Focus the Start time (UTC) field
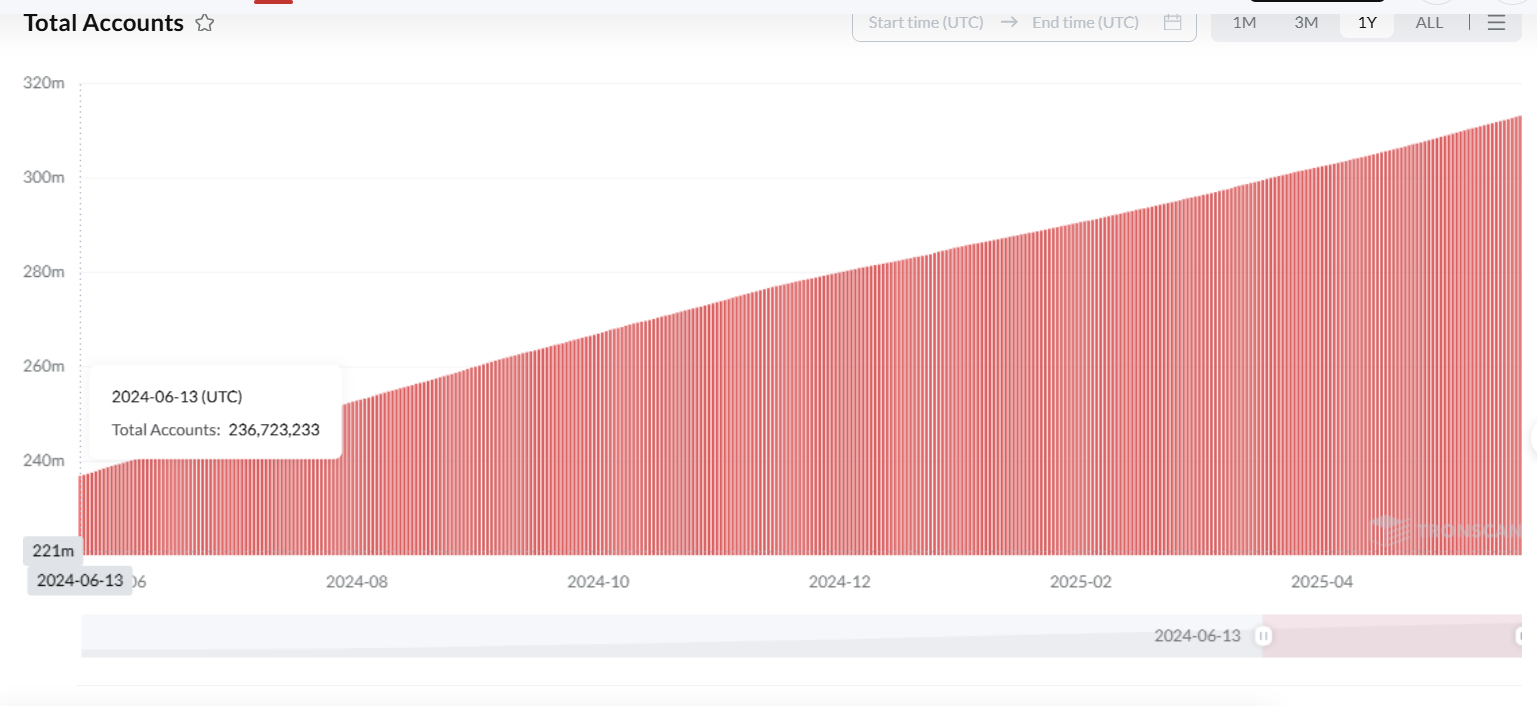The height and width of the screenshot is (706, 1537). (925, 22)
